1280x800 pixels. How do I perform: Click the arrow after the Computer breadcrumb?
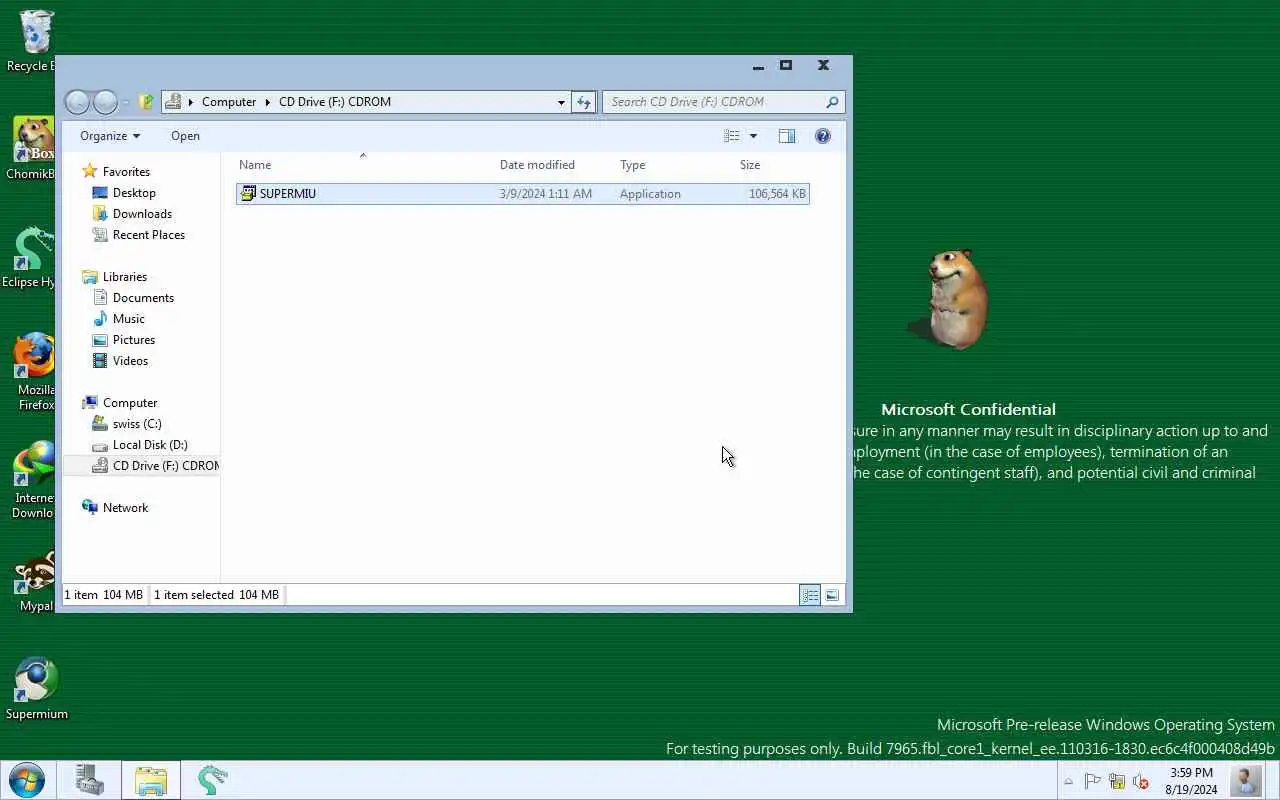tap(268, 102)
